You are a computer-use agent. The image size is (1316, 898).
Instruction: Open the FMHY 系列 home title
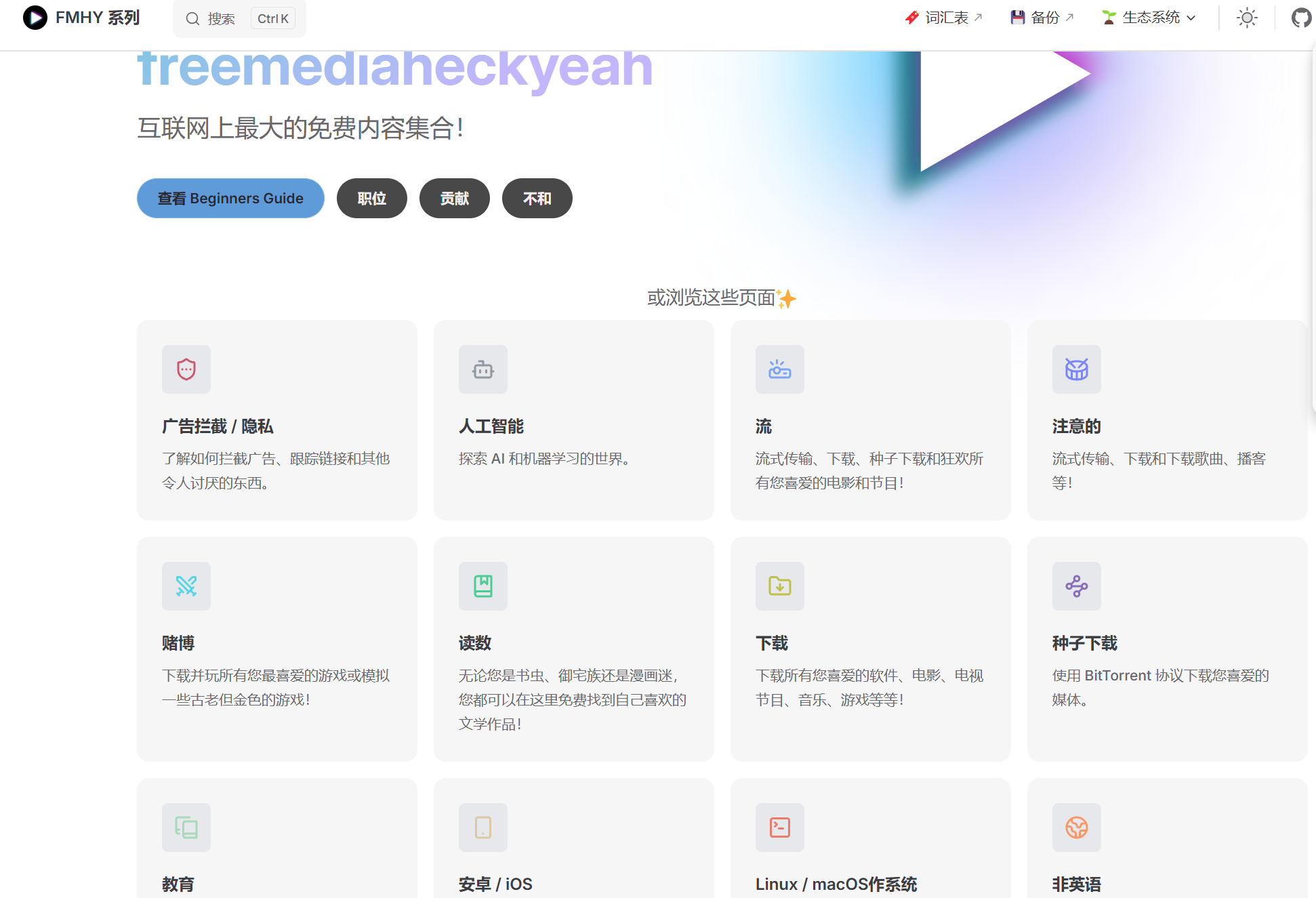(98, 18)
